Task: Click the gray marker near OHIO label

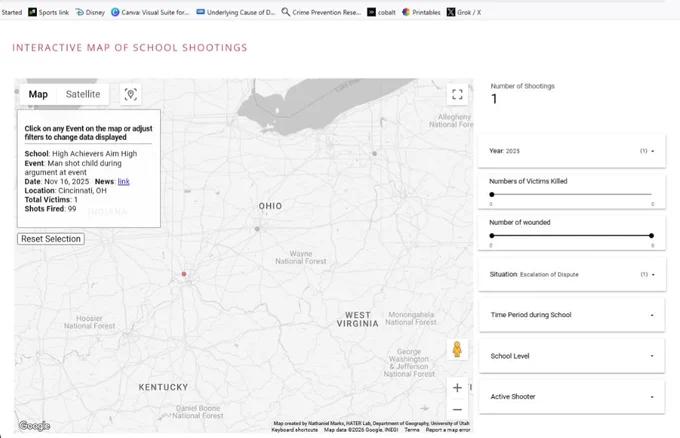Action: click(x=257, y=229)
